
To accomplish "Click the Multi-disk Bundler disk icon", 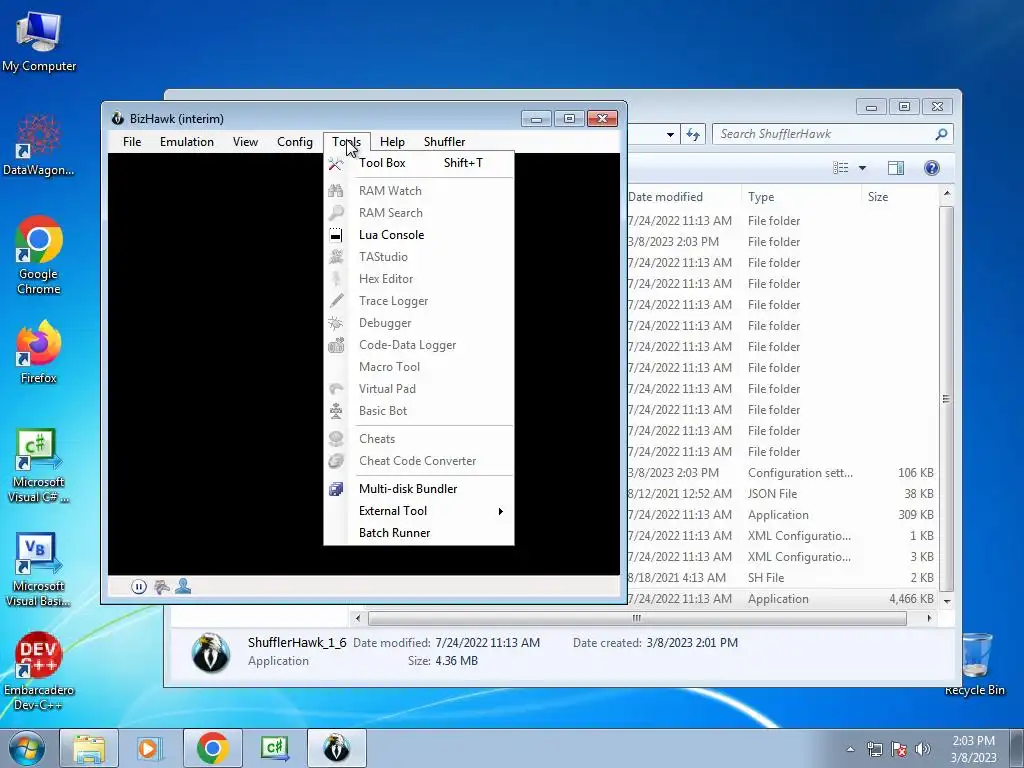I will tap(336, 489).
